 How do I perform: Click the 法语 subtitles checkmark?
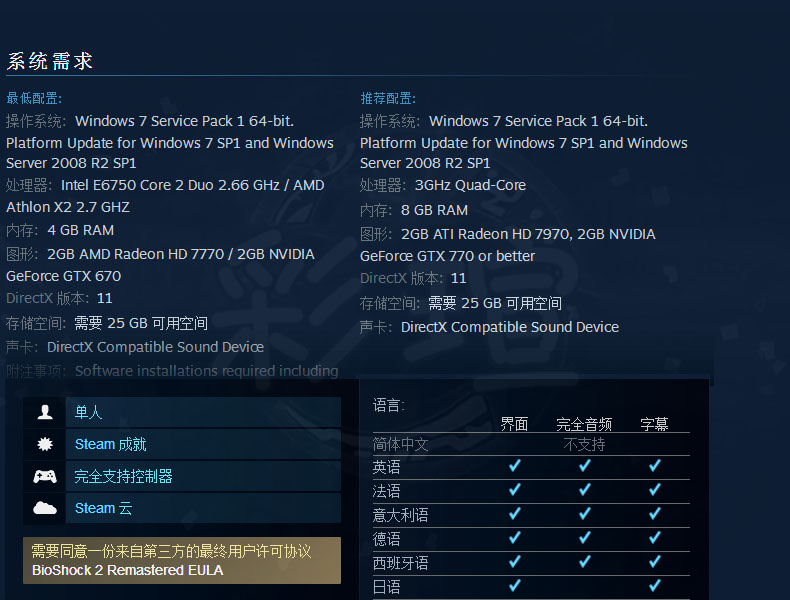[x=654, y=489]
